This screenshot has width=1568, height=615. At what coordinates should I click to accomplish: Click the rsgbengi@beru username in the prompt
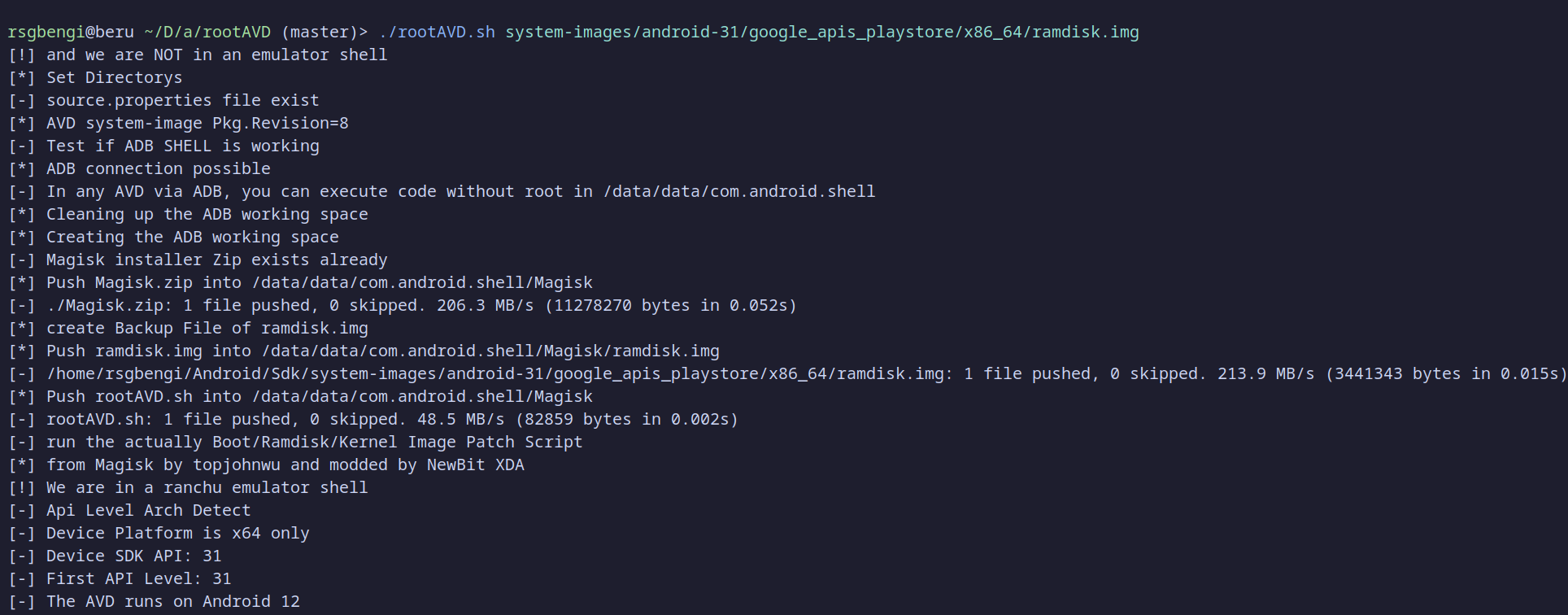coord(71,33)
